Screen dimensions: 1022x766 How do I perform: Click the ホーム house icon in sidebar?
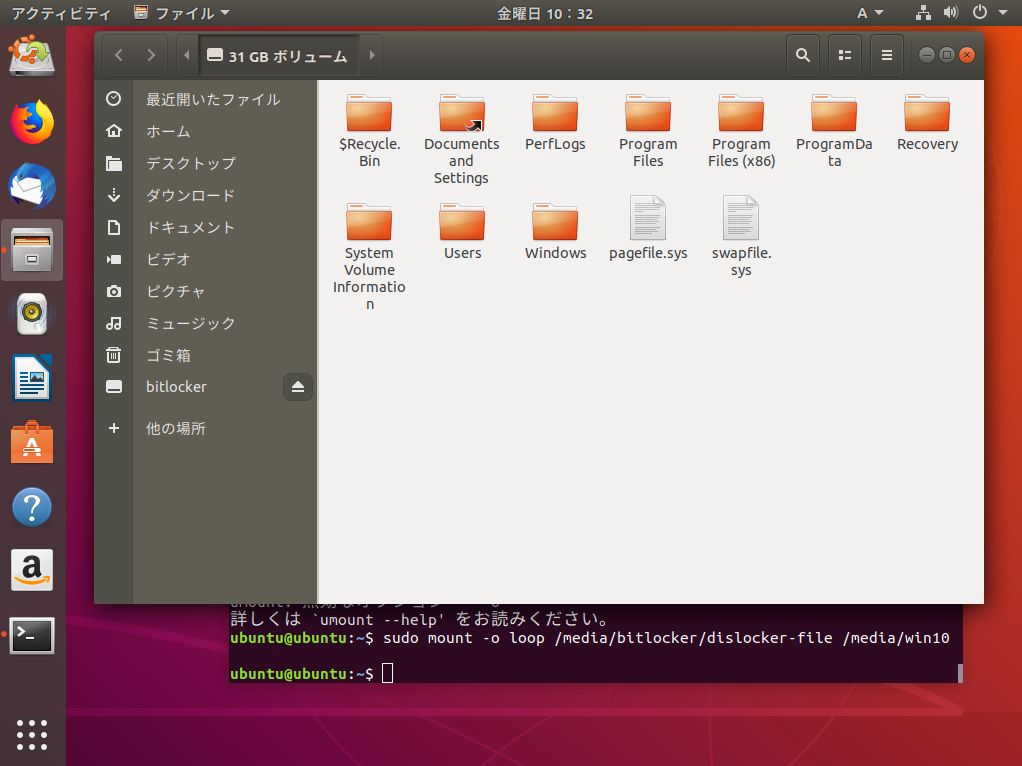[114, 131]
